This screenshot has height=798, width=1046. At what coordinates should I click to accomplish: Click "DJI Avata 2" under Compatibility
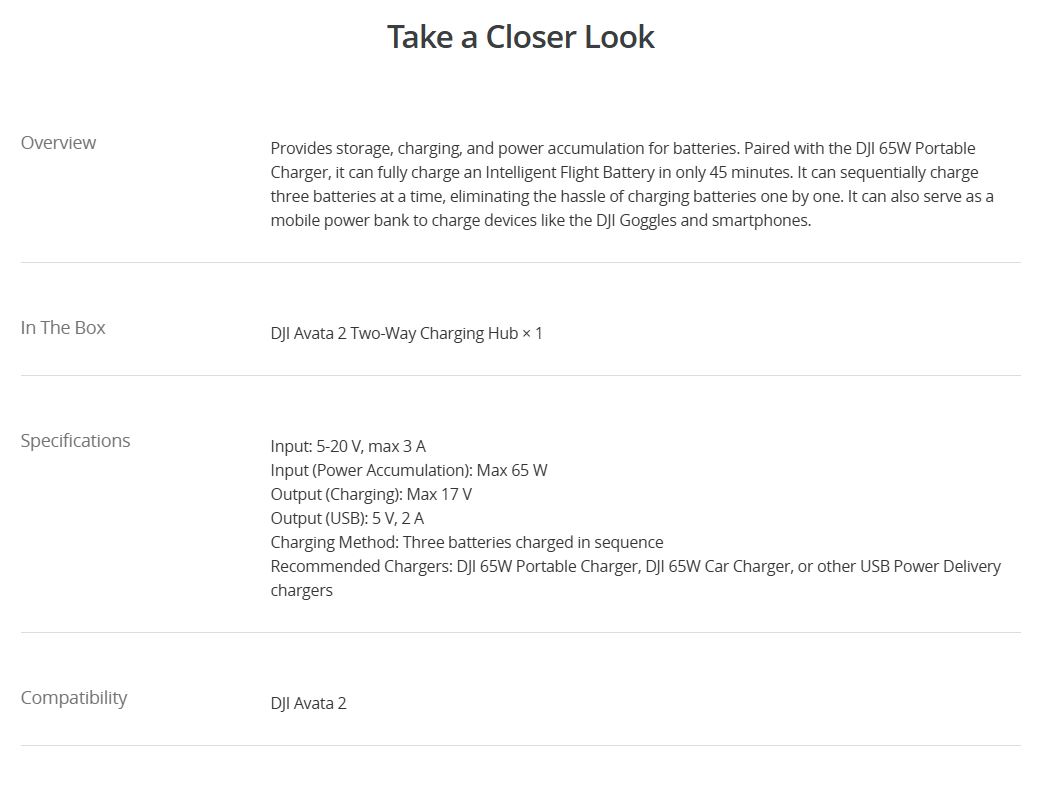308,703
